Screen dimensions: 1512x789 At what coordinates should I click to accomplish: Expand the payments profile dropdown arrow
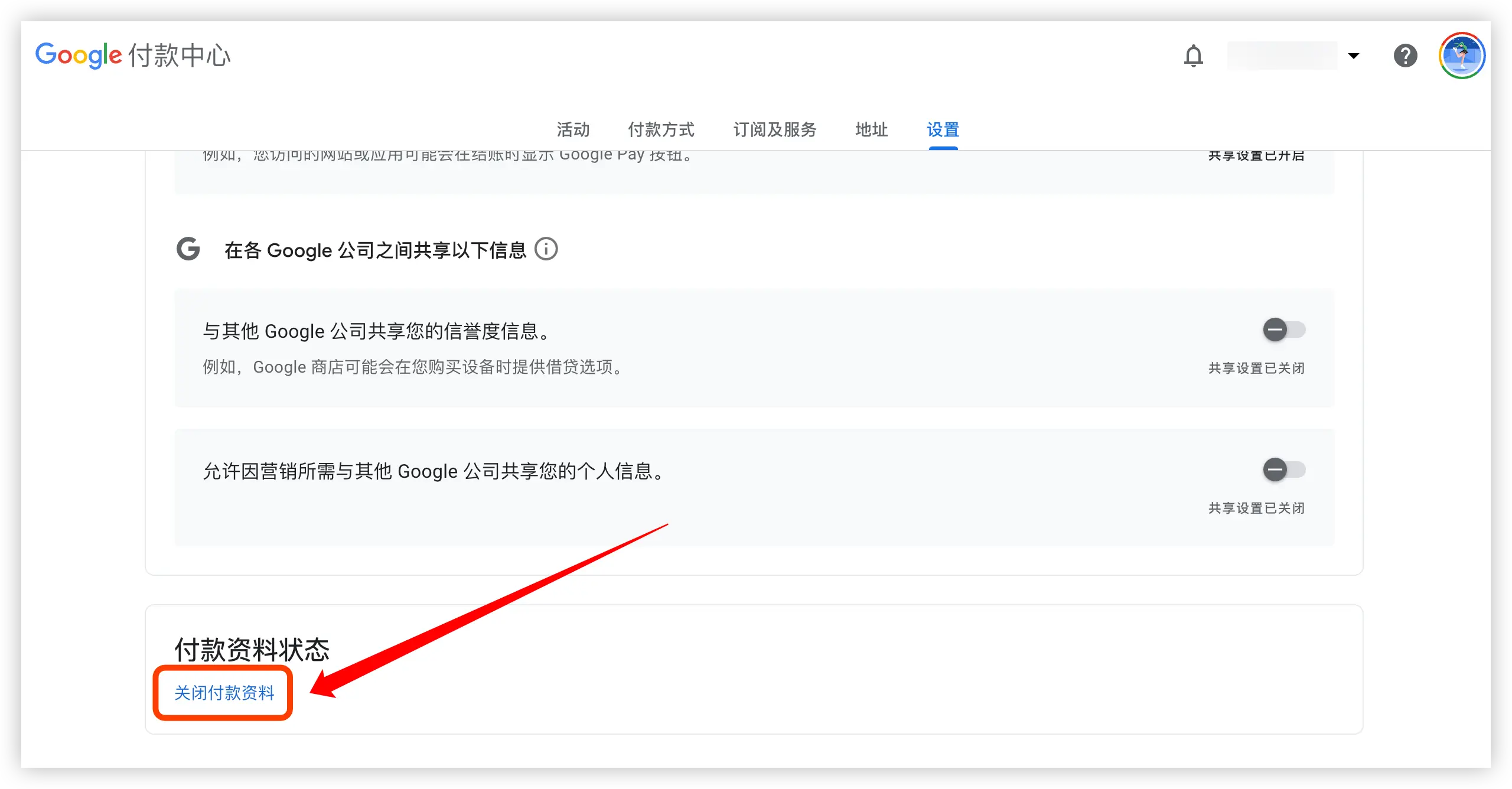[x=1354, y=56]
